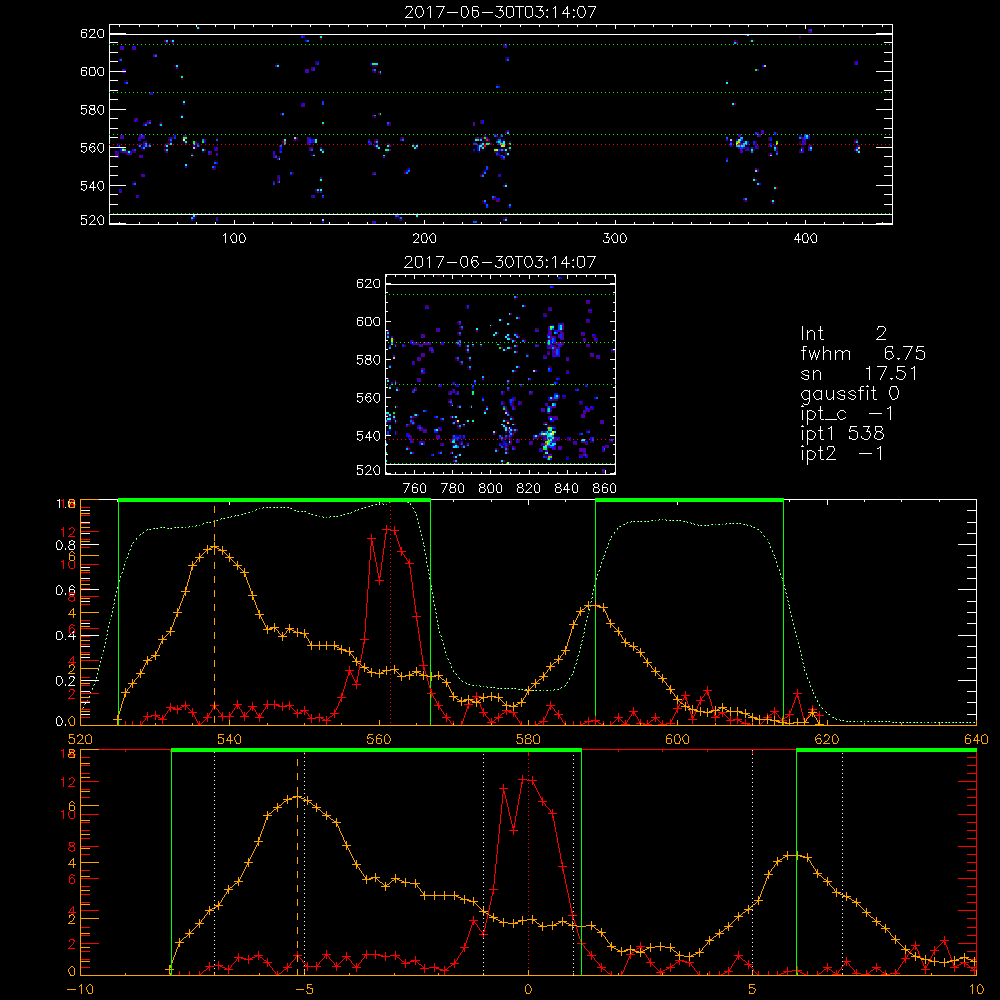Click x-axis label 760 on middle plot
The height and width of the screenshot is (1000, 1000).
pos(415,489)
